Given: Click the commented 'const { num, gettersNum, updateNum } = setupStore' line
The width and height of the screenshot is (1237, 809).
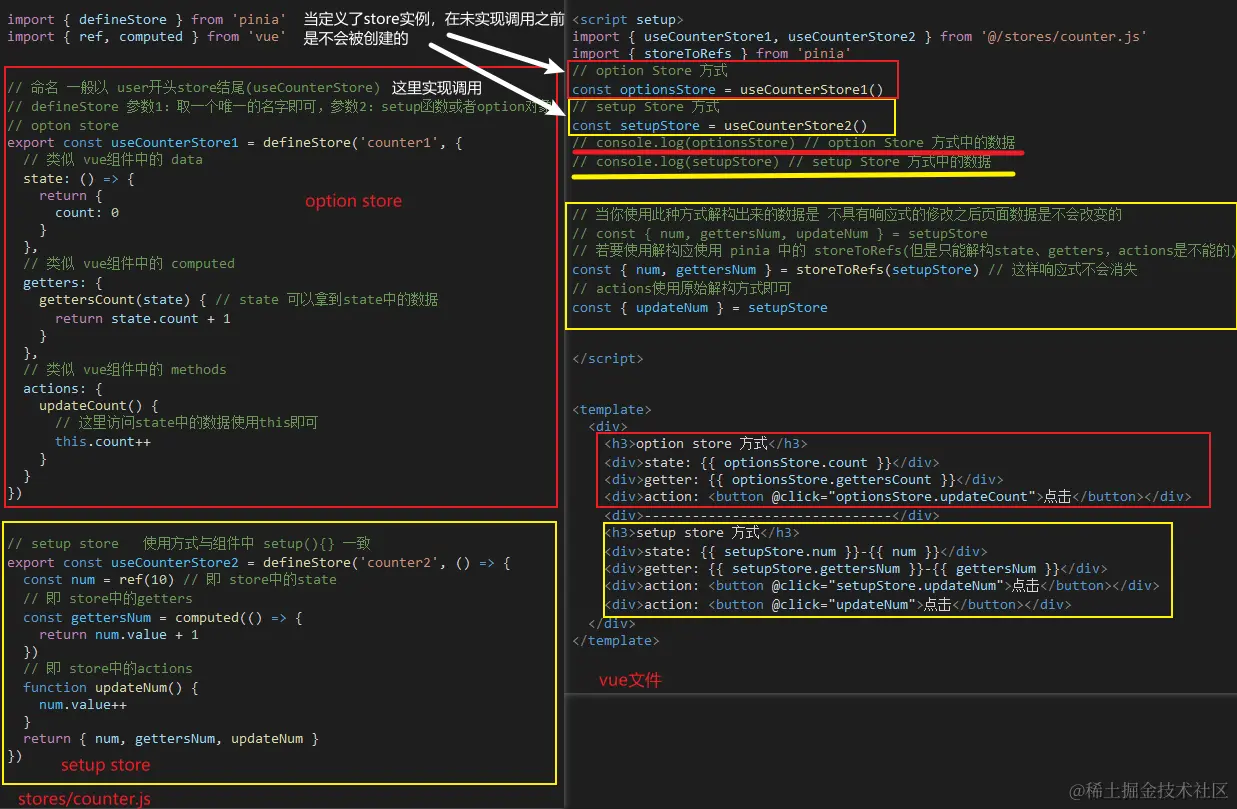Looking at the screenshot, I should 780,234.
